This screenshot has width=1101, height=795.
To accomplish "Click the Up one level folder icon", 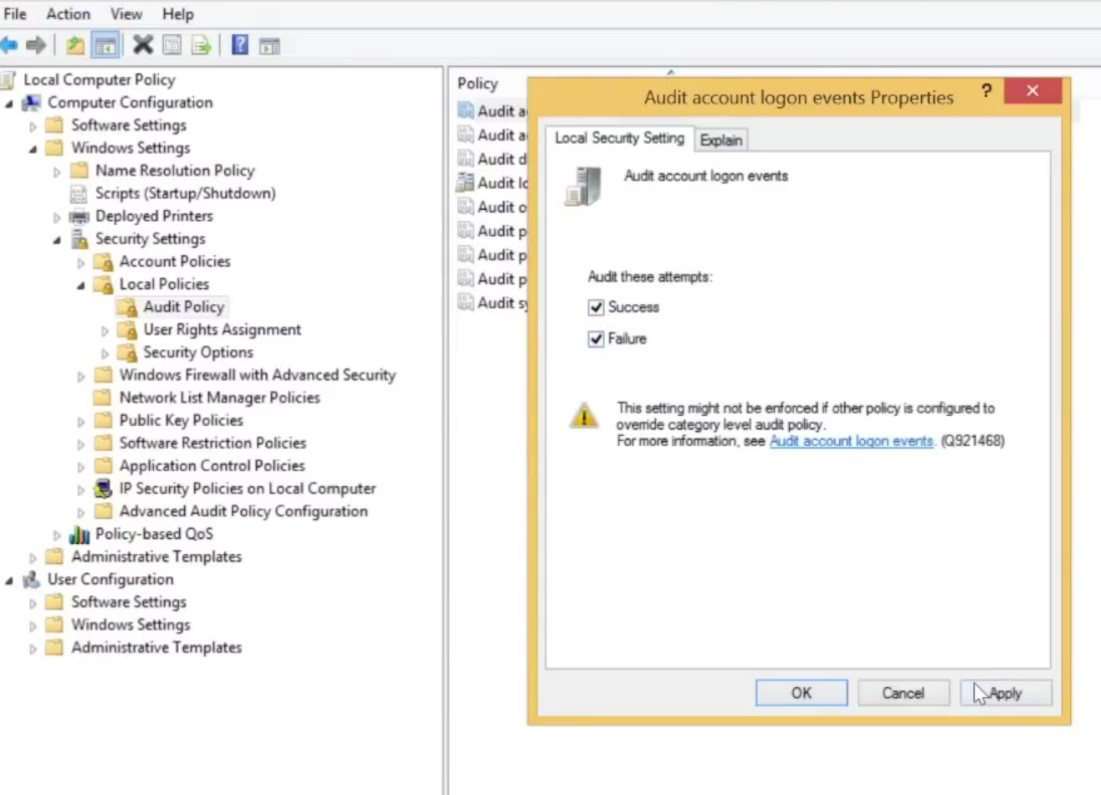I will coord(75,46).
